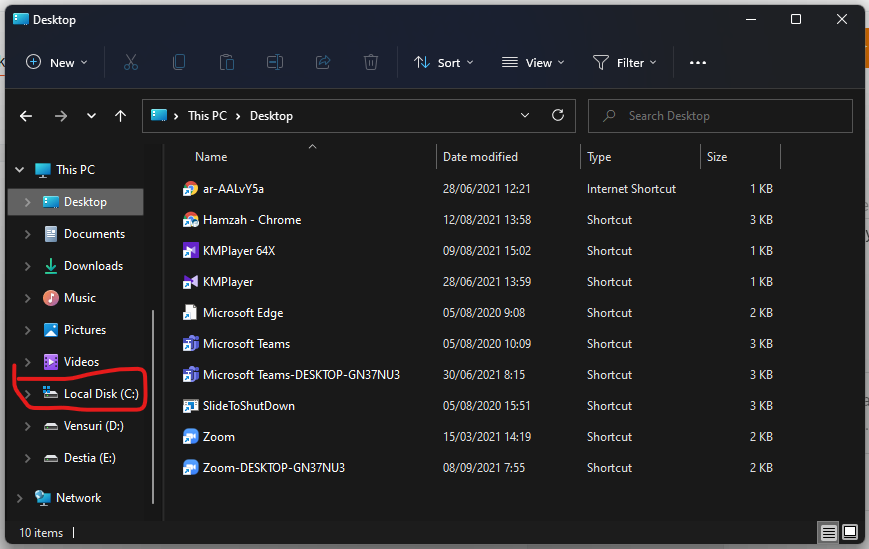Open the Sort dropdown menu

[x=444, y=63]
